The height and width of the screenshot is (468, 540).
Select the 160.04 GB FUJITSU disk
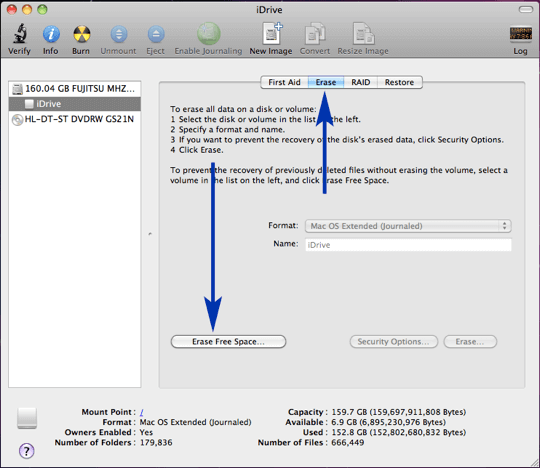75,89
